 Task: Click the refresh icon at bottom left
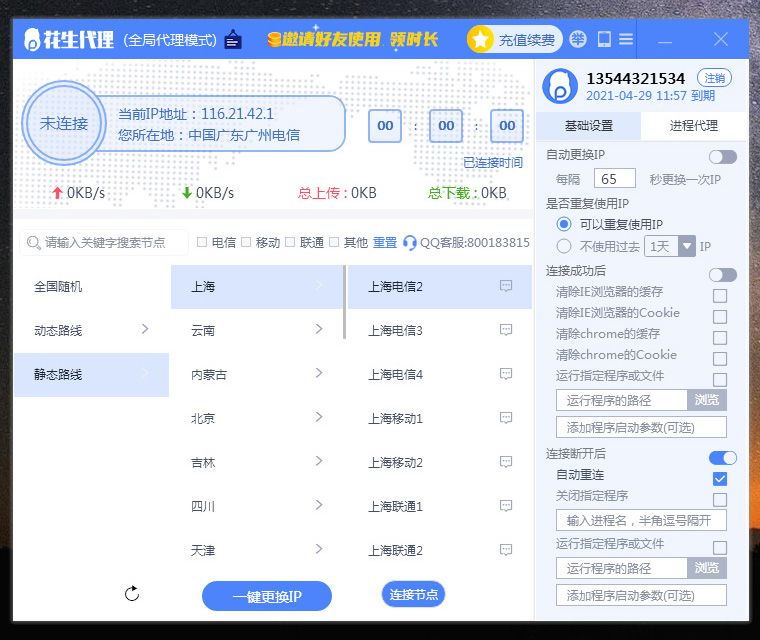tap(132, 594)
